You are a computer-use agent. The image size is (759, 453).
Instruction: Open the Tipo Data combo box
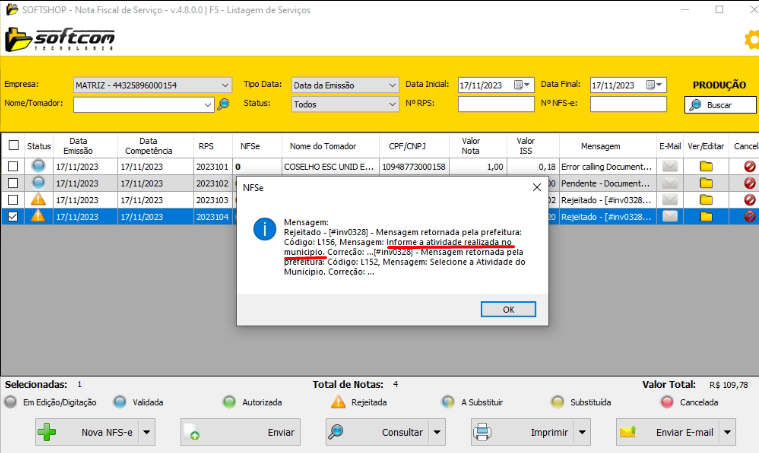coord(392,85)
